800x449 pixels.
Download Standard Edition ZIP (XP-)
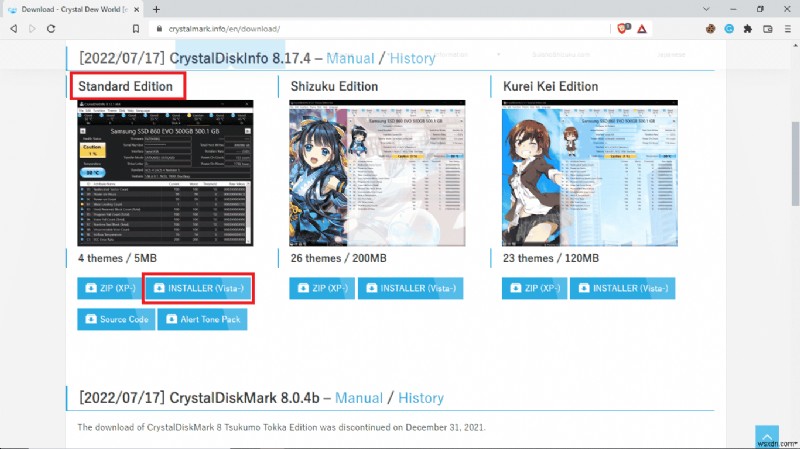tap(110, 288)
